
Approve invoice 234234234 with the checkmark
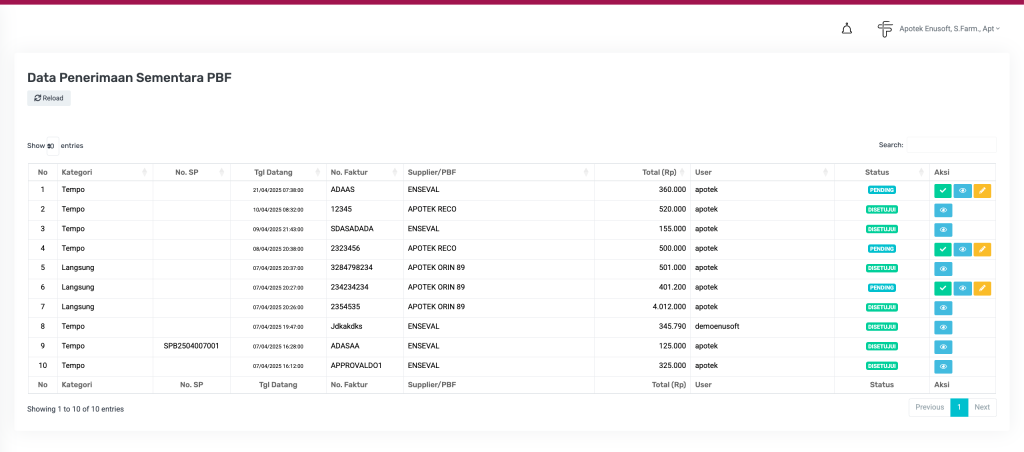point(943,288)
